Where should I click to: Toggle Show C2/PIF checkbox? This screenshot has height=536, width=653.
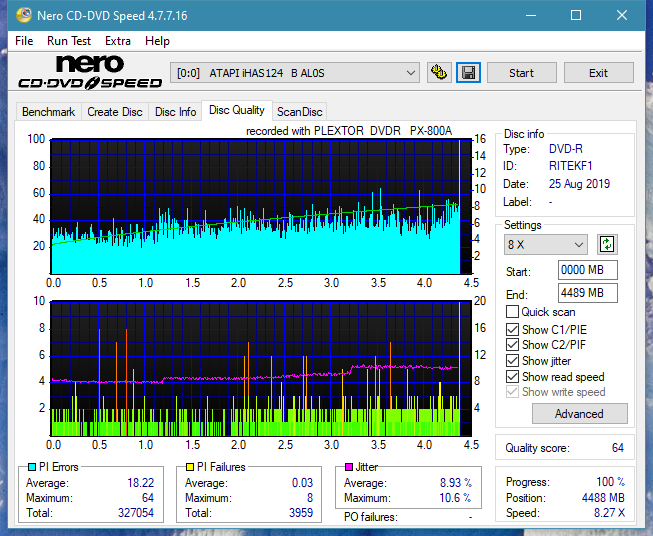512,344
